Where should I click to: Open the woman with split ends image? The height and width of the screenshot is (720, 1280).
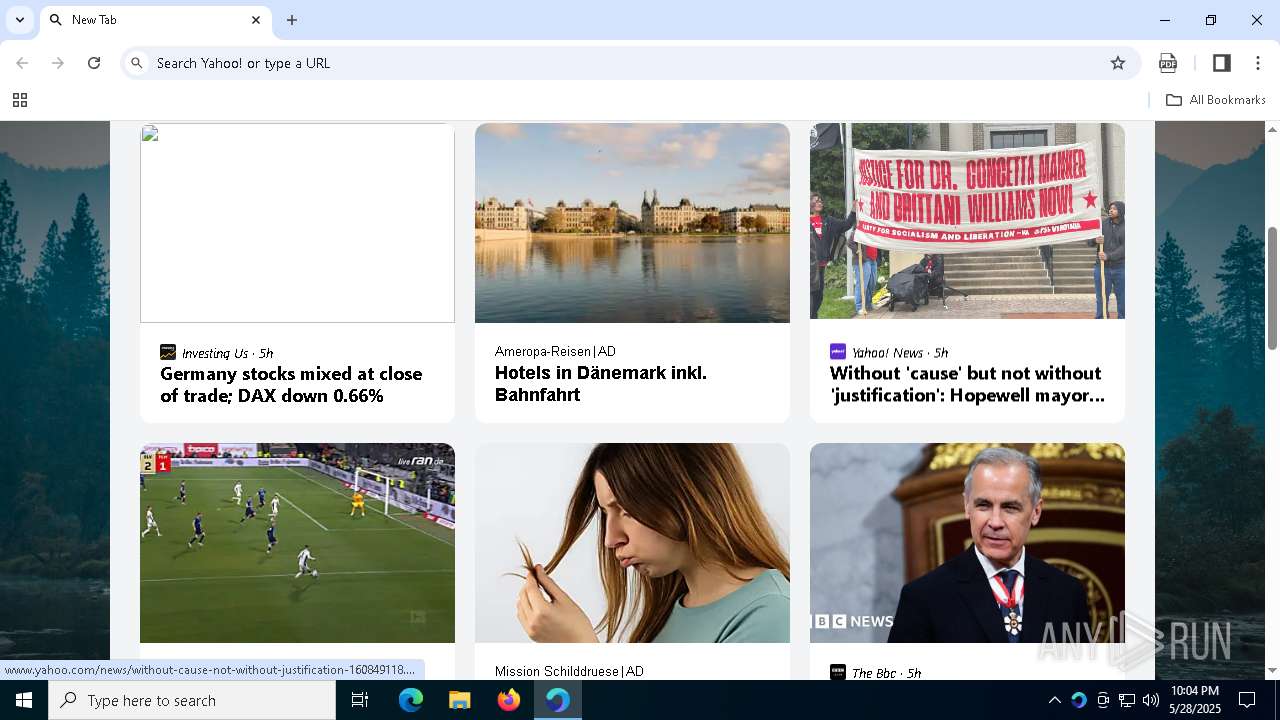click(632, 543)
